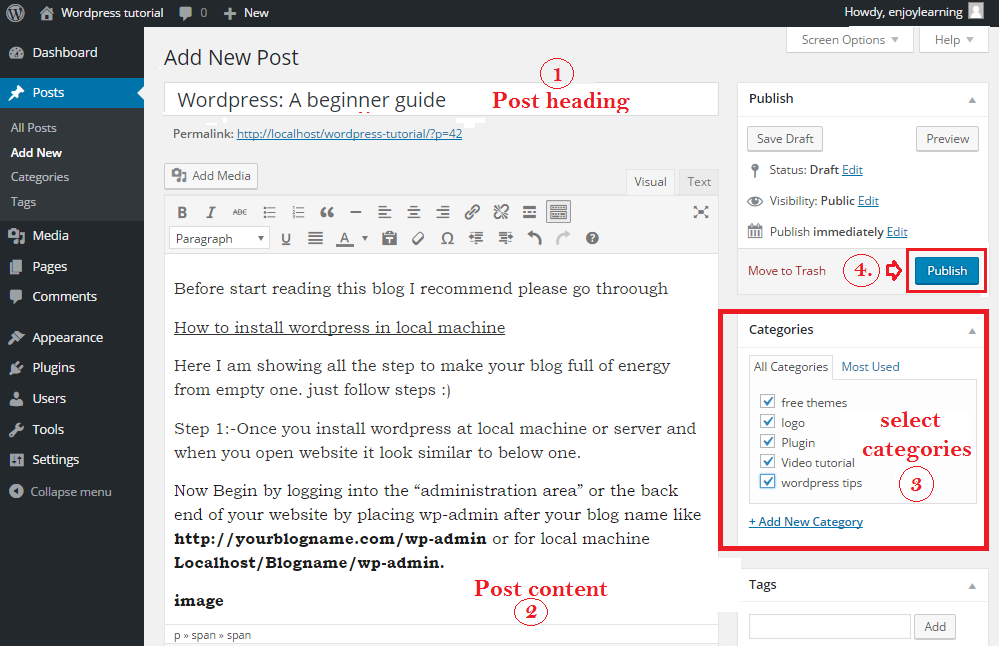
Task: Show the All Categories tab
Action: [x=791, y=367]
